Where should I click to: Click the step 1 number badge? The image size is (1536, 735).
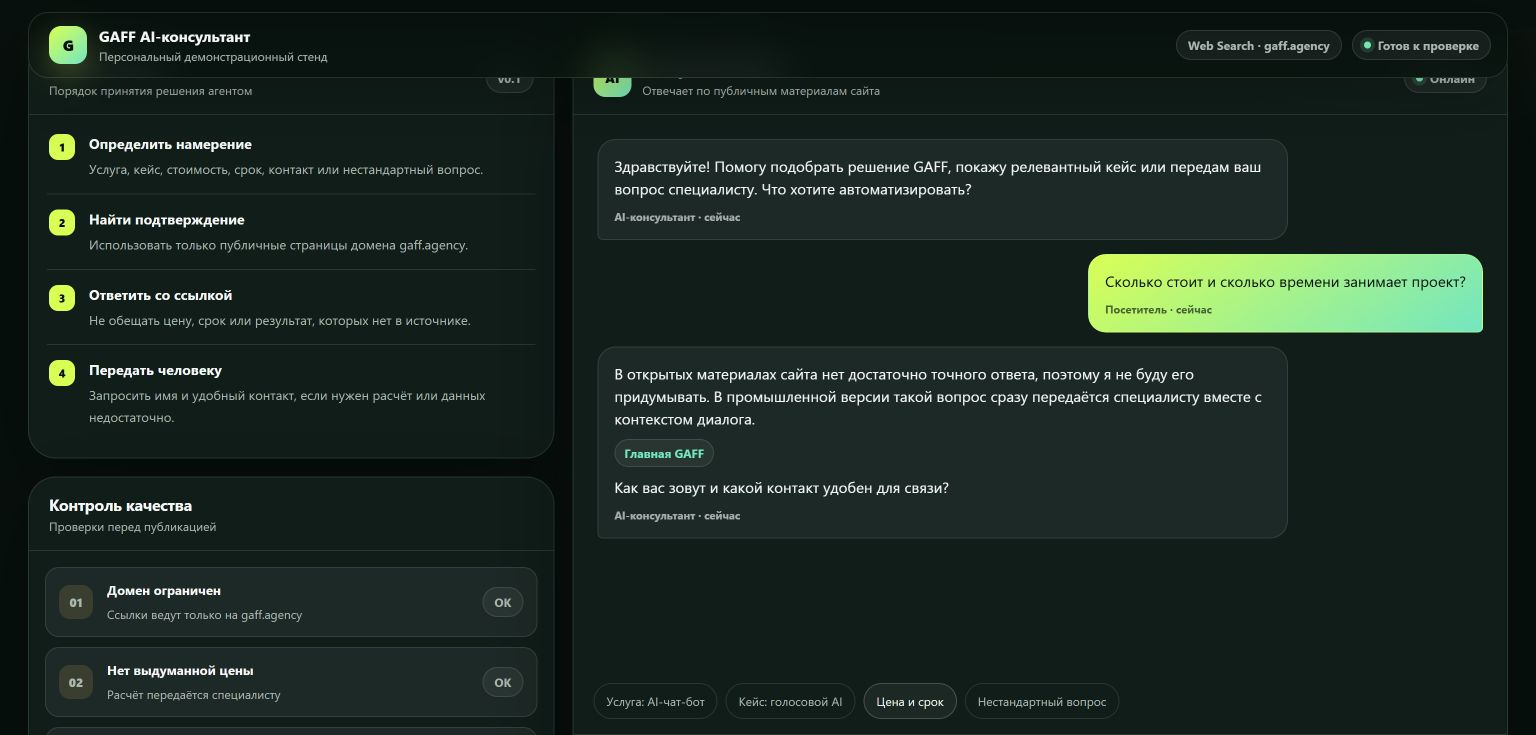(x=62, y=147)
